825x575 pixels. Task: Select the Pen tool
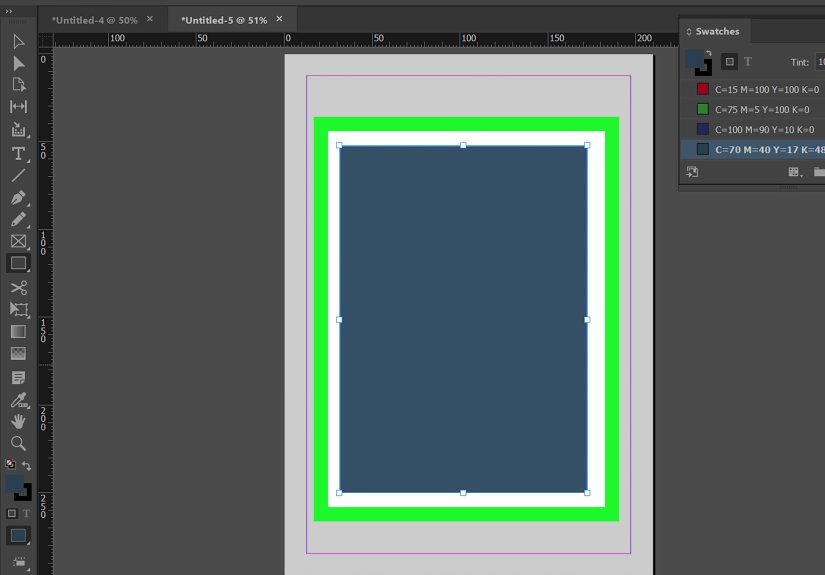[18, 197]
